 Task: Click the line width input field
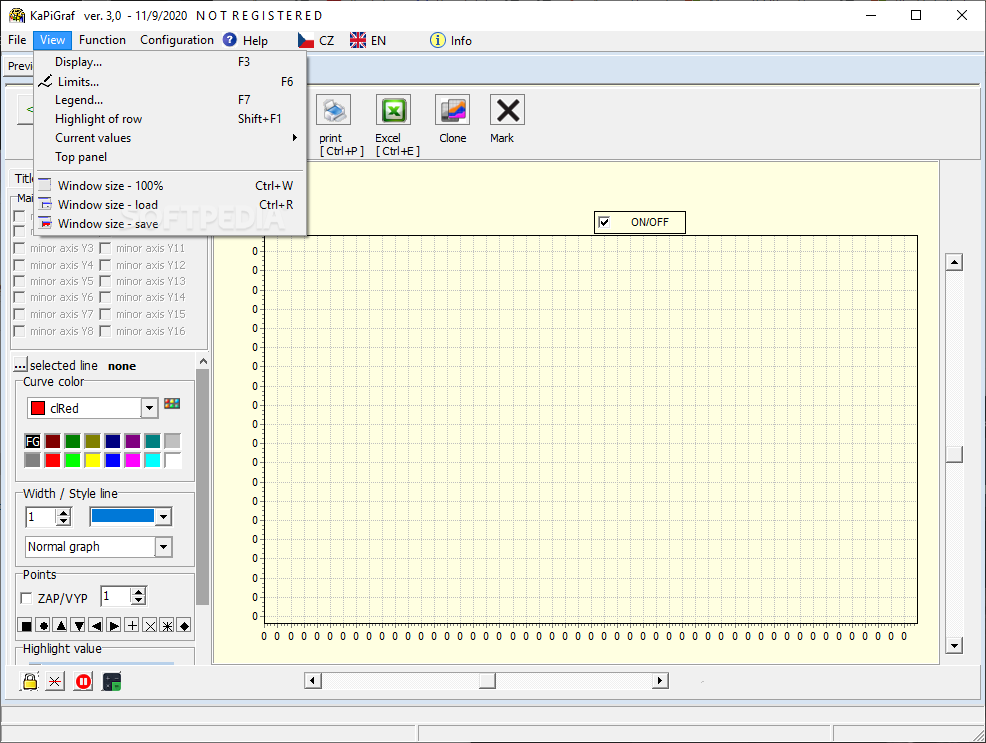[x=40, y=517]
